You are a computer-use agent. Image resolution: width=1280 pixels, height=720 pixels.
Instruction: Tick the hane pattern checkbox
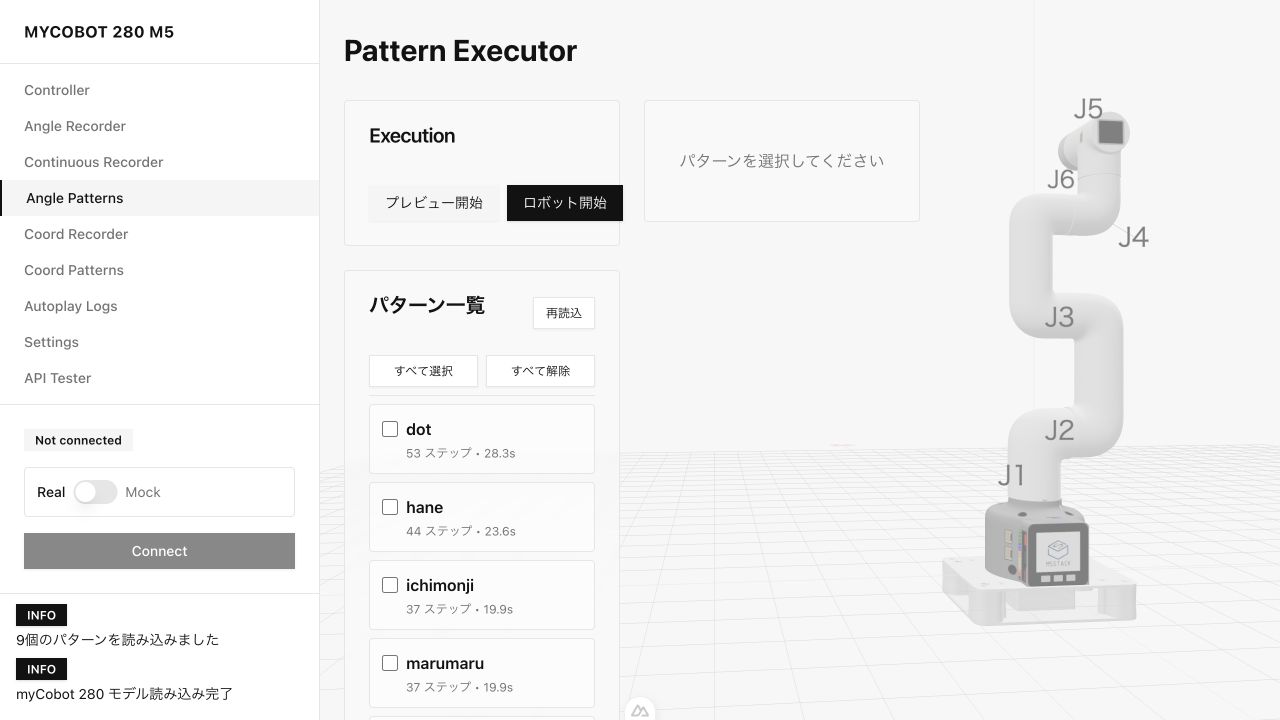tap(390, 507)
